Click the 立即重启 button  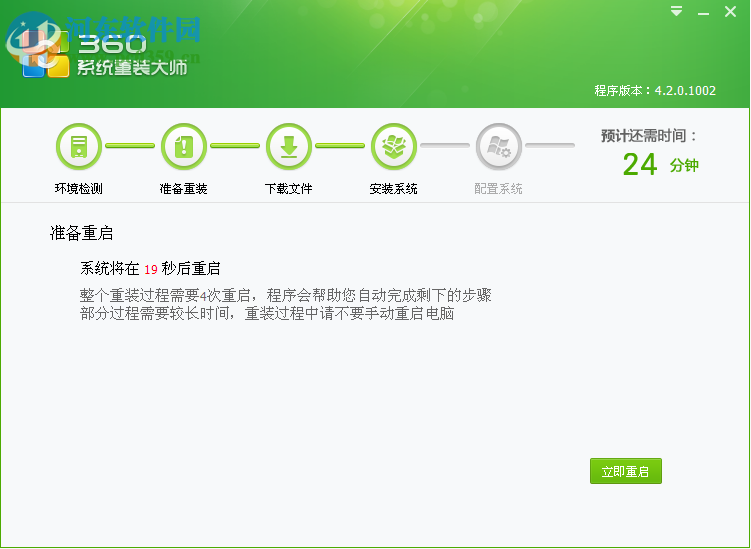tap(626, 471)
